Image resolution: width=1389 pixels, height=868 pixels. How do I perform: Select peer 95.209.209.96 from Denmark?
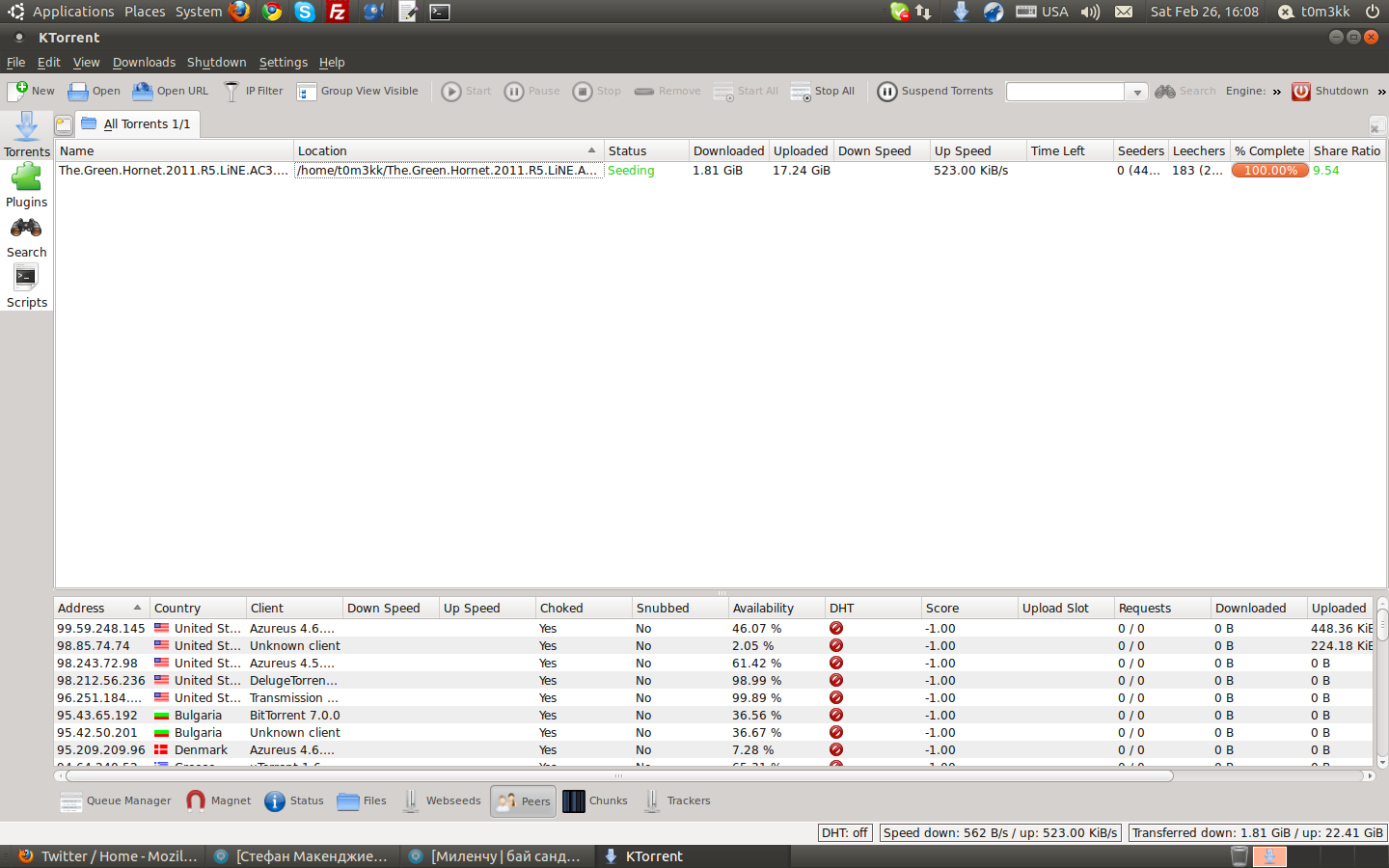click(714, 750)
